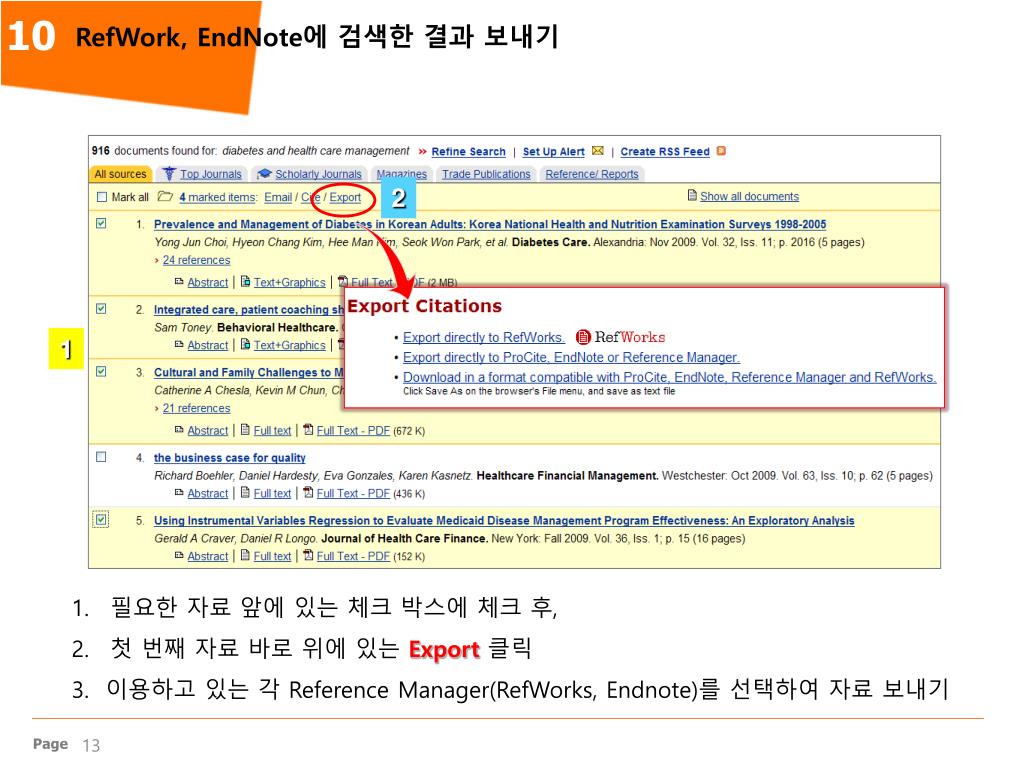This screenshot has width=1024, height=768.
Task: Click the Set Up Alert link
Action: point(553,152)
